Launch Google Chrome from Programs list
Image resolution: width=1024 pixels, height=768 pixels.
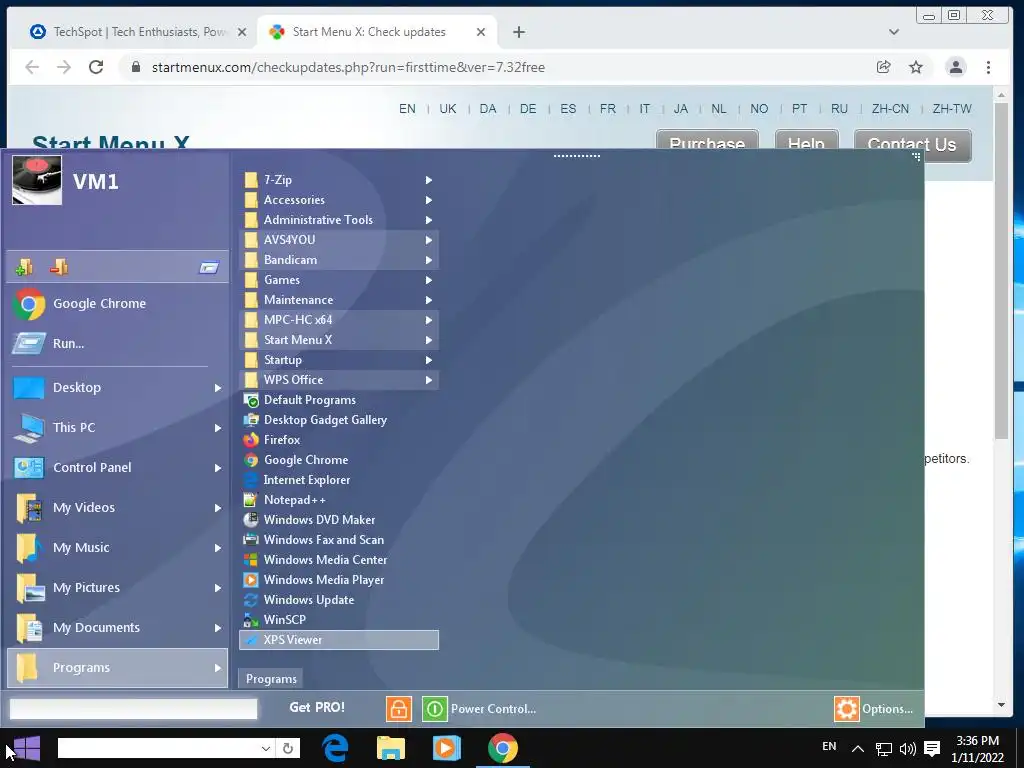(339, 460)
